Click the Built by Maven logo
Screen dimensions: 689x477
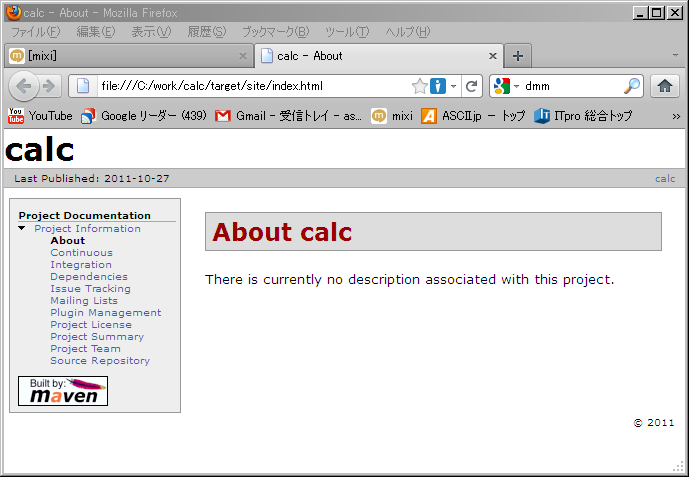[x=63, y=391]
